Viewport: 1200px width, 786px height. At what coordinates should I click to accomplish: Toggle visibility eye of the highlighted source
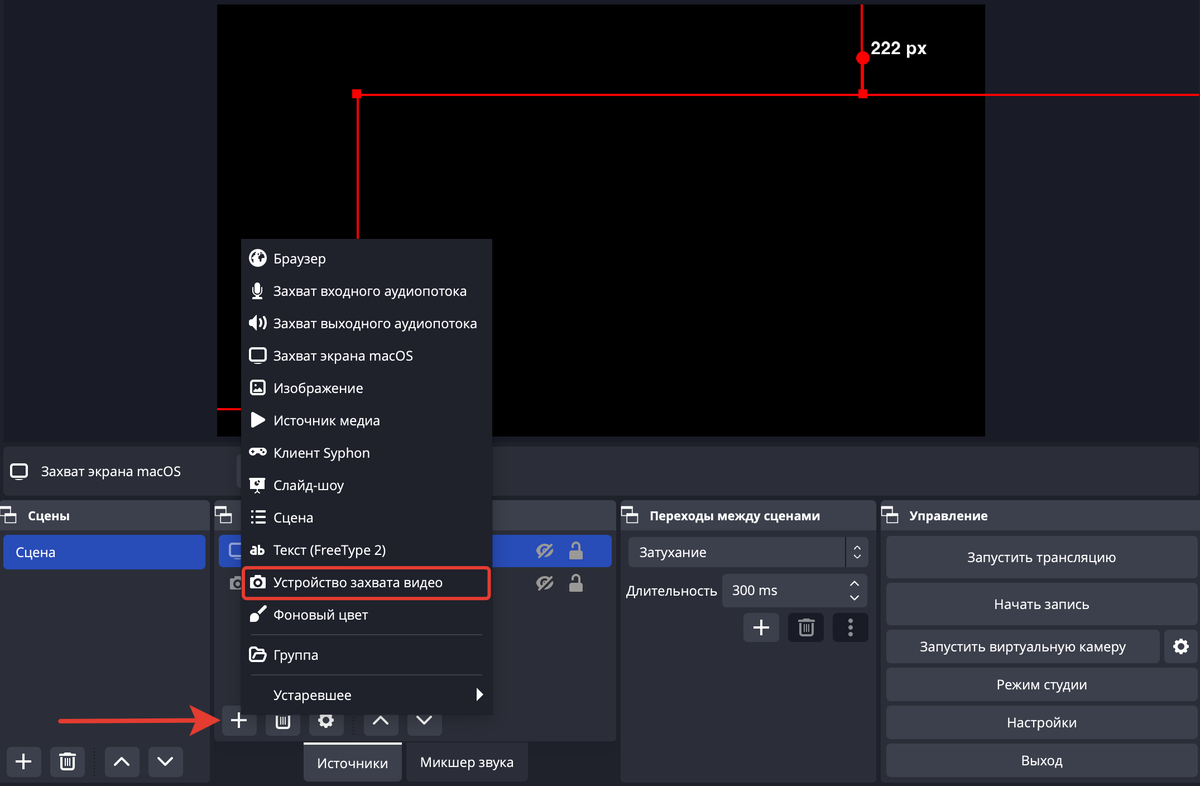point(545,551)
